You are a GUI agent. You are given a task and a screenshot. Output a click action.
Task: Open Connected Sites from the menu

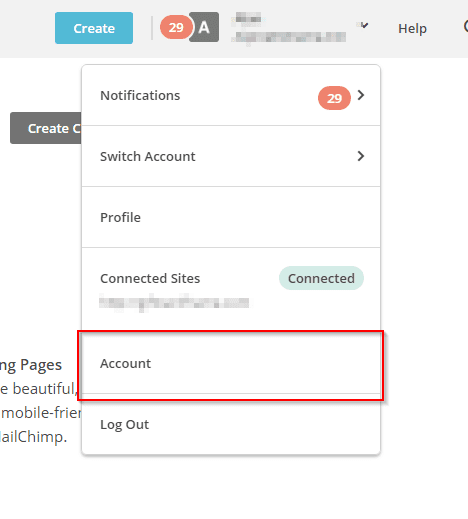(150, 278)
